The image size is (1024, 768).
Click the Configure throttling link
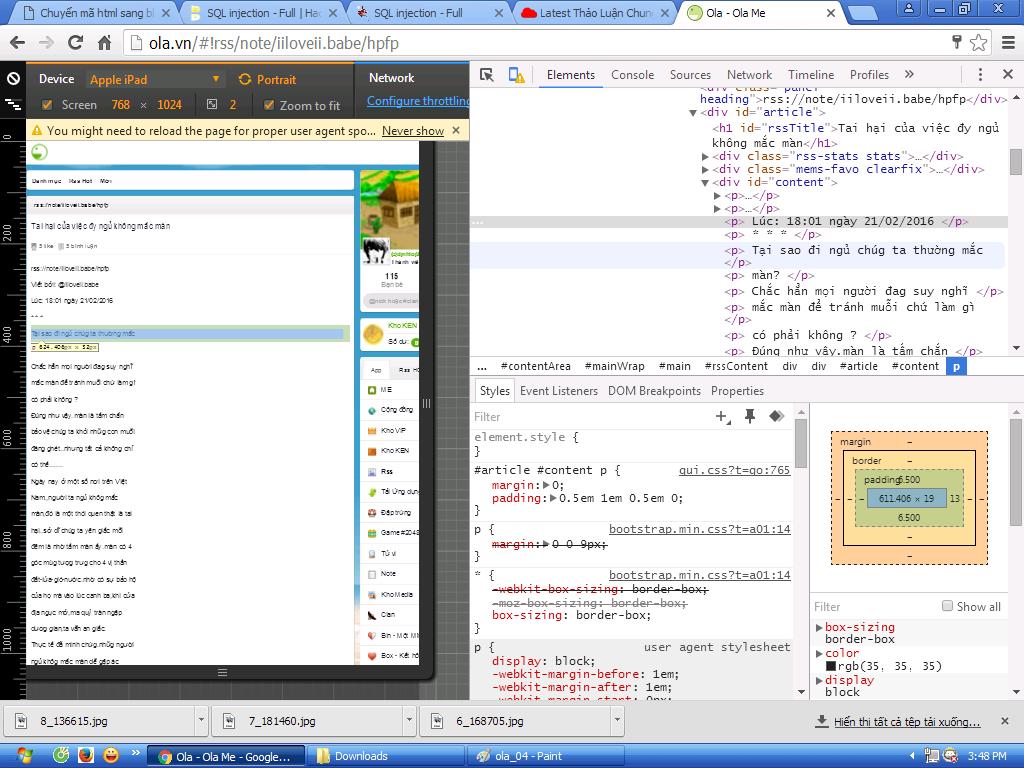point(417,101)
